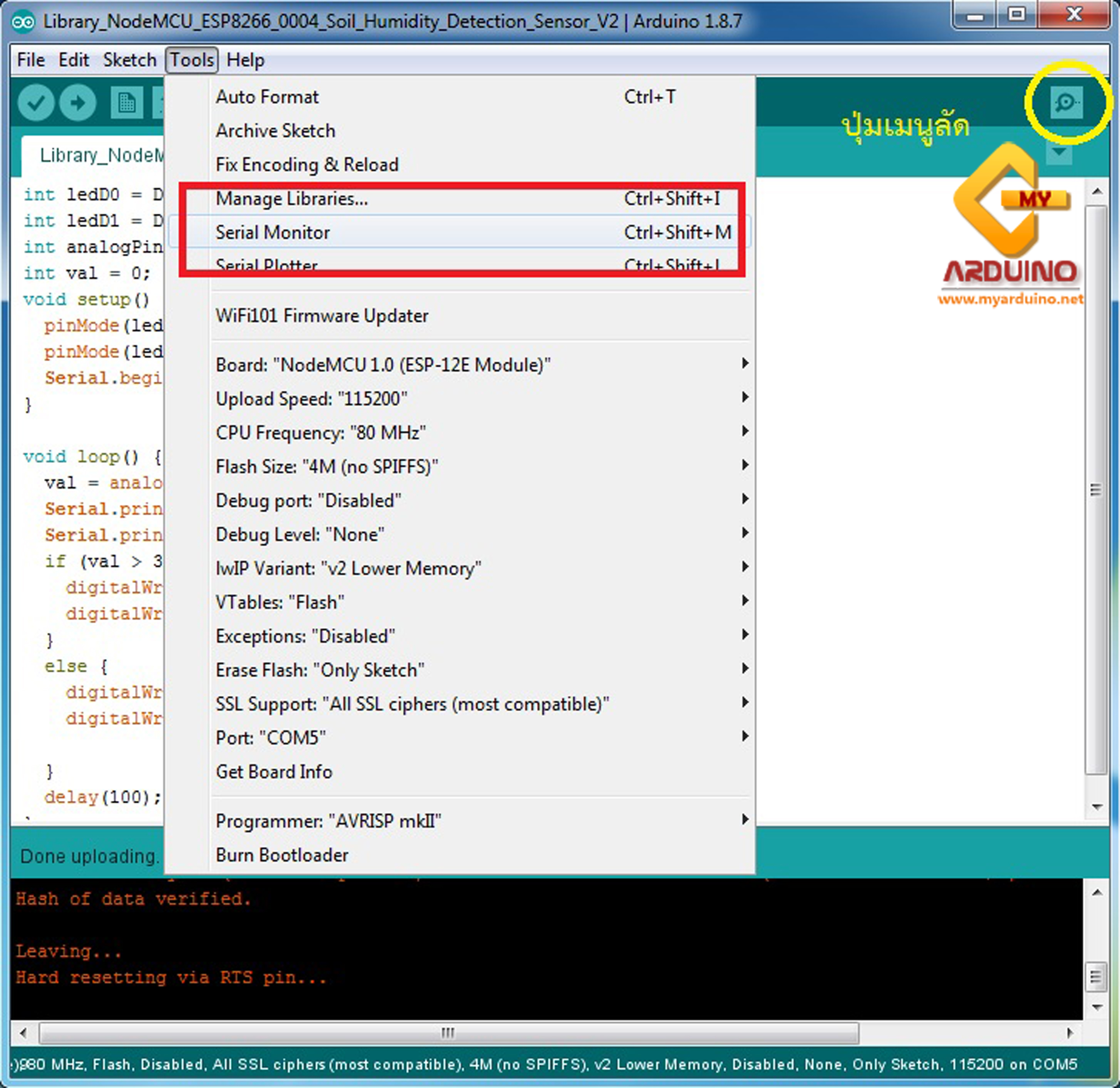Viewport: 1120px width, 1088px height.
Task: Select Auto Format from the menu
Action: point(267,97)
